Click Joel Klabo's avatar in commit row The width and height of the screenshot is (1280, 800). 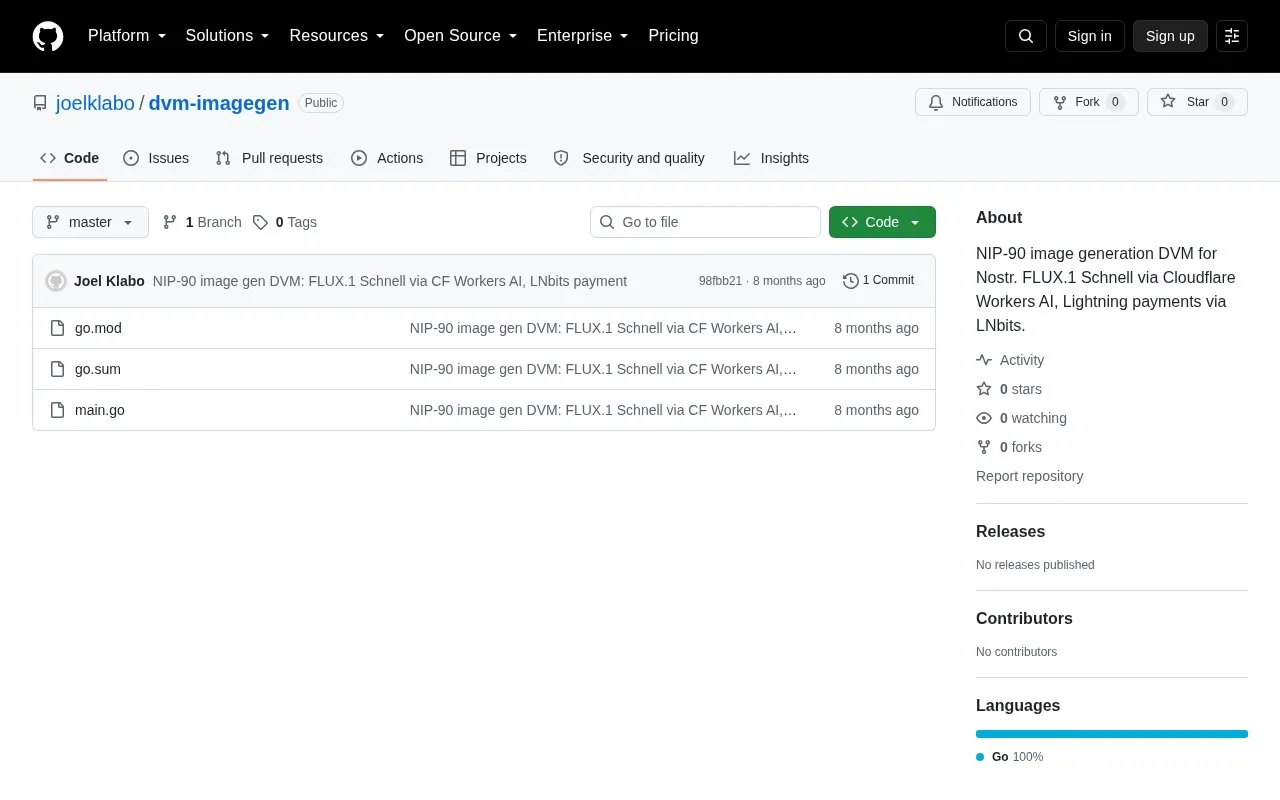pyautogui.click(x=56, y=281)
